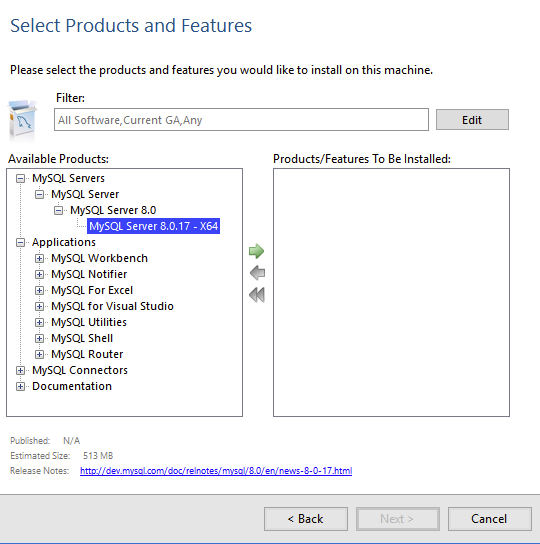Collapse the MySQL Server sub-node
Image resolution: width=540 pixels, height=544 pixels.
[39, 194]
